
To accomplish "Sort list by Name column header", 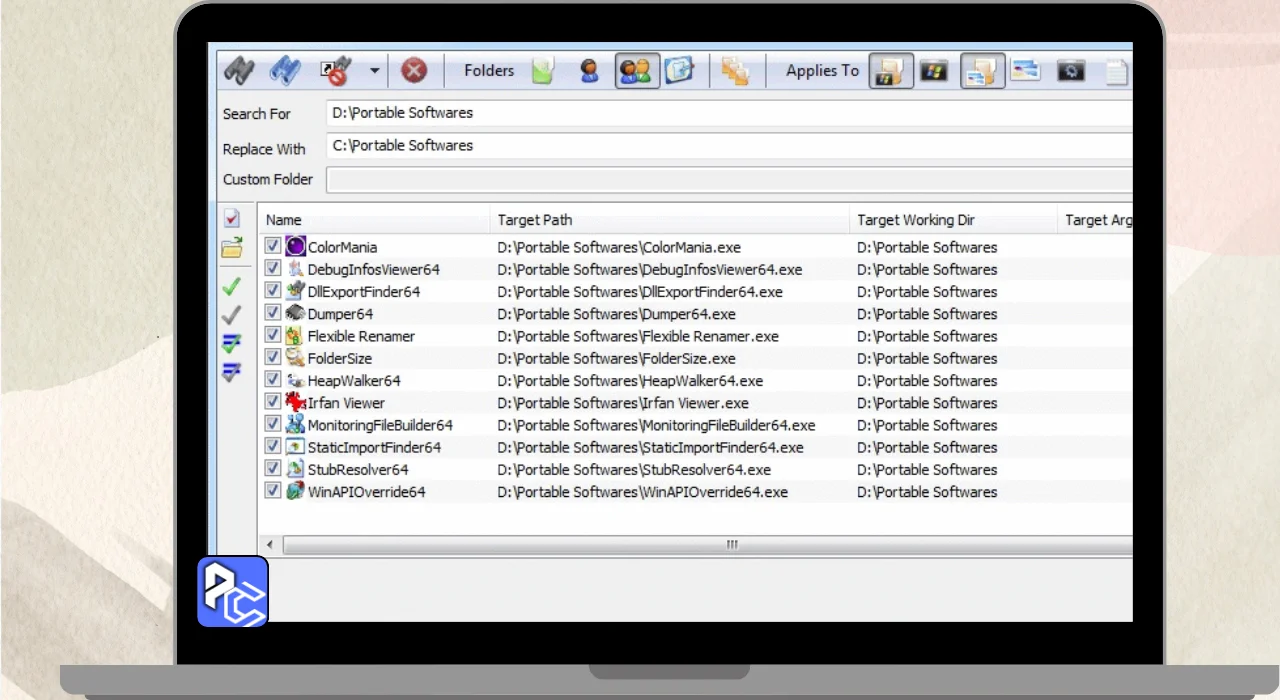I will tap(284, 220).
